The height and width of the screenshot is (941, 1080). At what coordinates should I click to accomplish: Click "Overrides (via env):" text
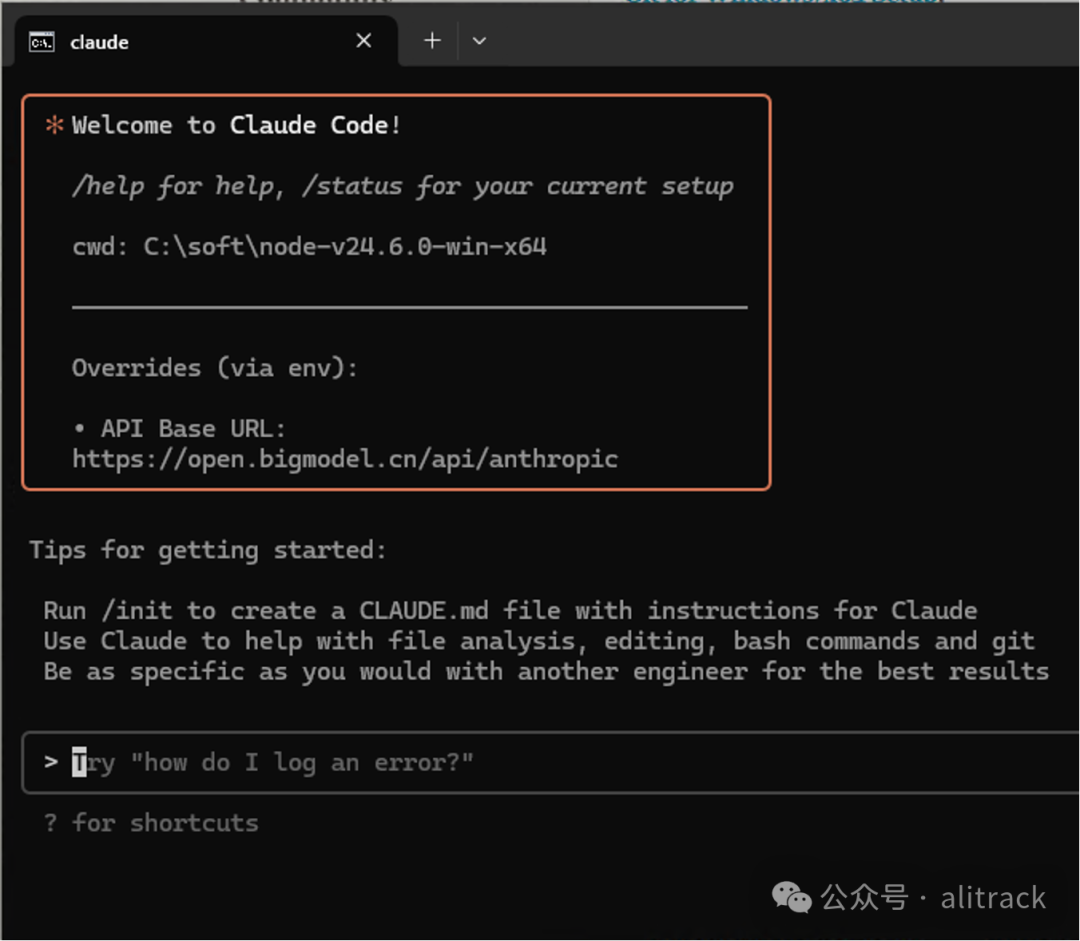(x=215, y=368)
